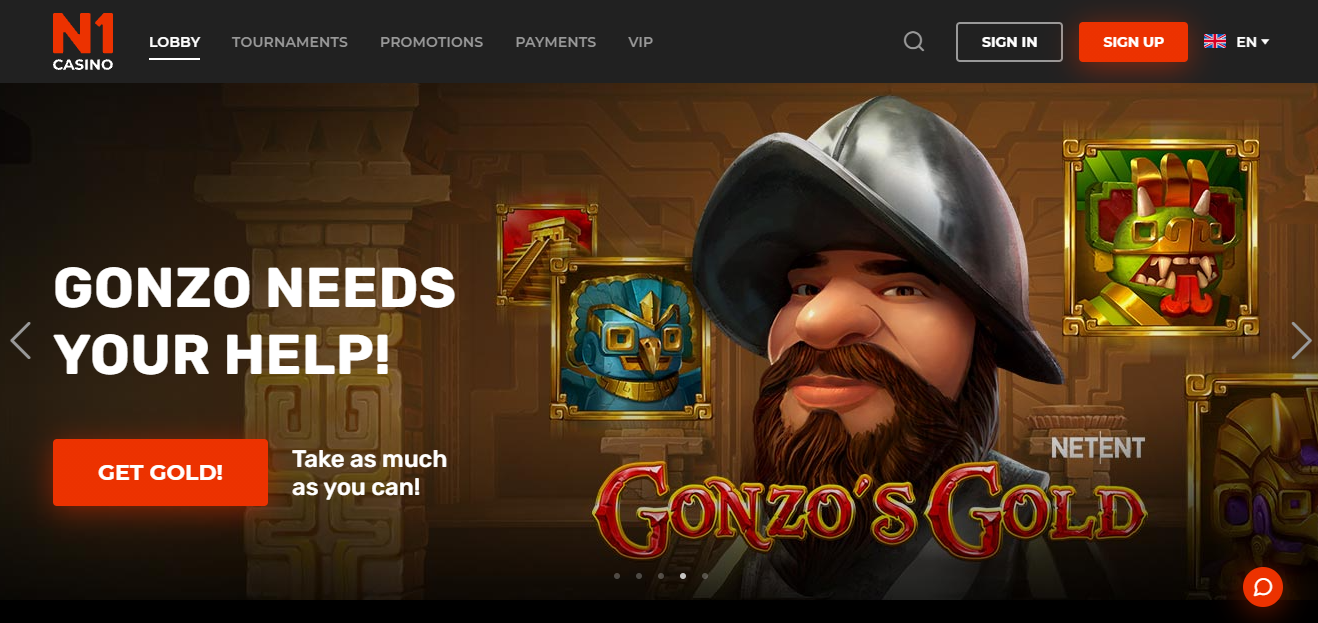
Task: Go to the Promotions page
Action: tap(431, 42)
